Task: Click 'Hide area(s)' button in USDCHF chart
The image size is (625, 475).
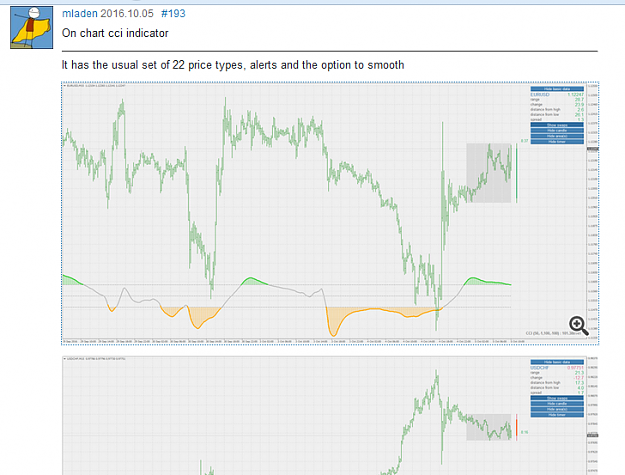Action: click(557, 409)
